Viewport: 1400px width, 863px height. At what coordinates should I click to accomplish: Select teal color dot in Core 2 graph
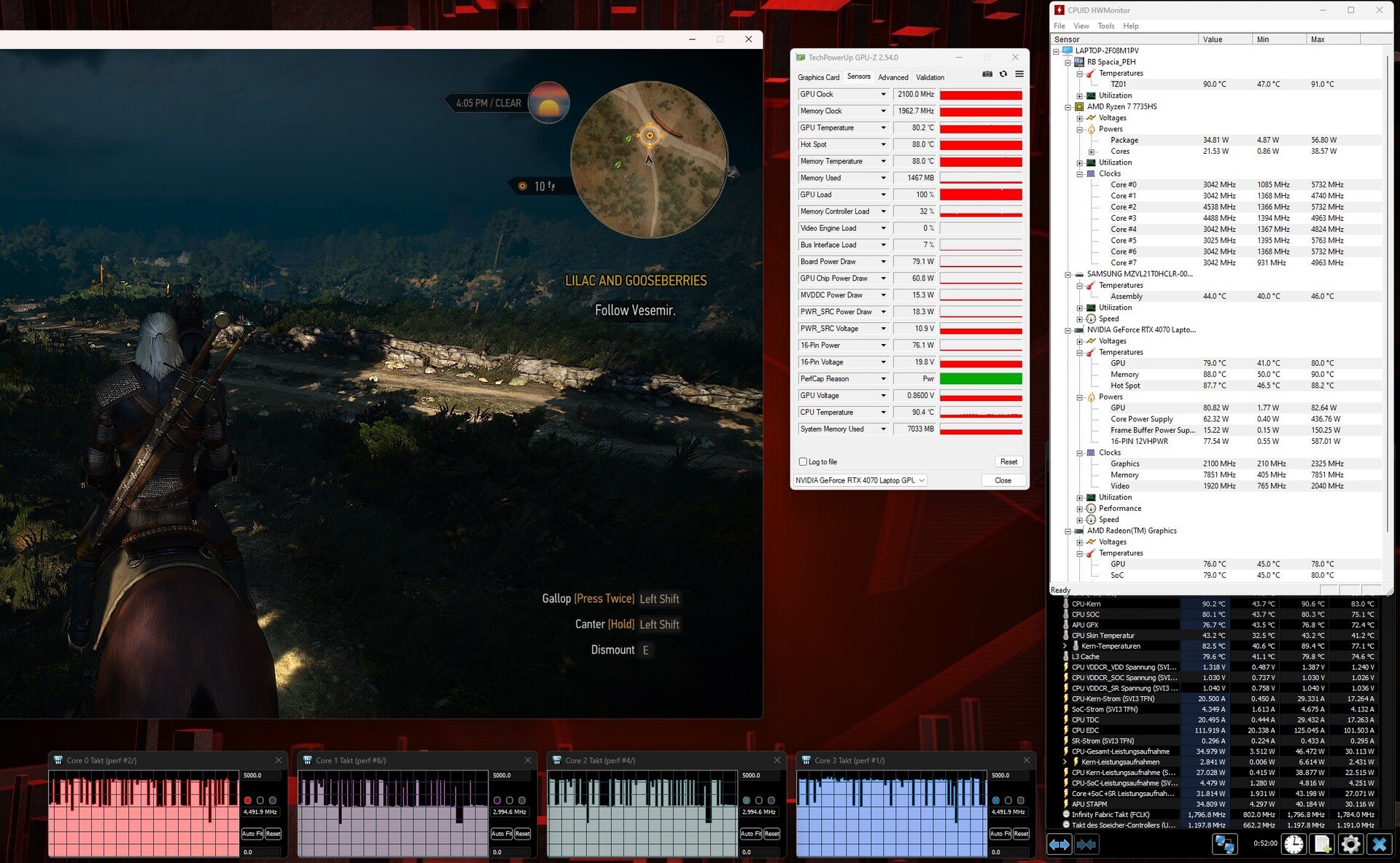(747, 800)
